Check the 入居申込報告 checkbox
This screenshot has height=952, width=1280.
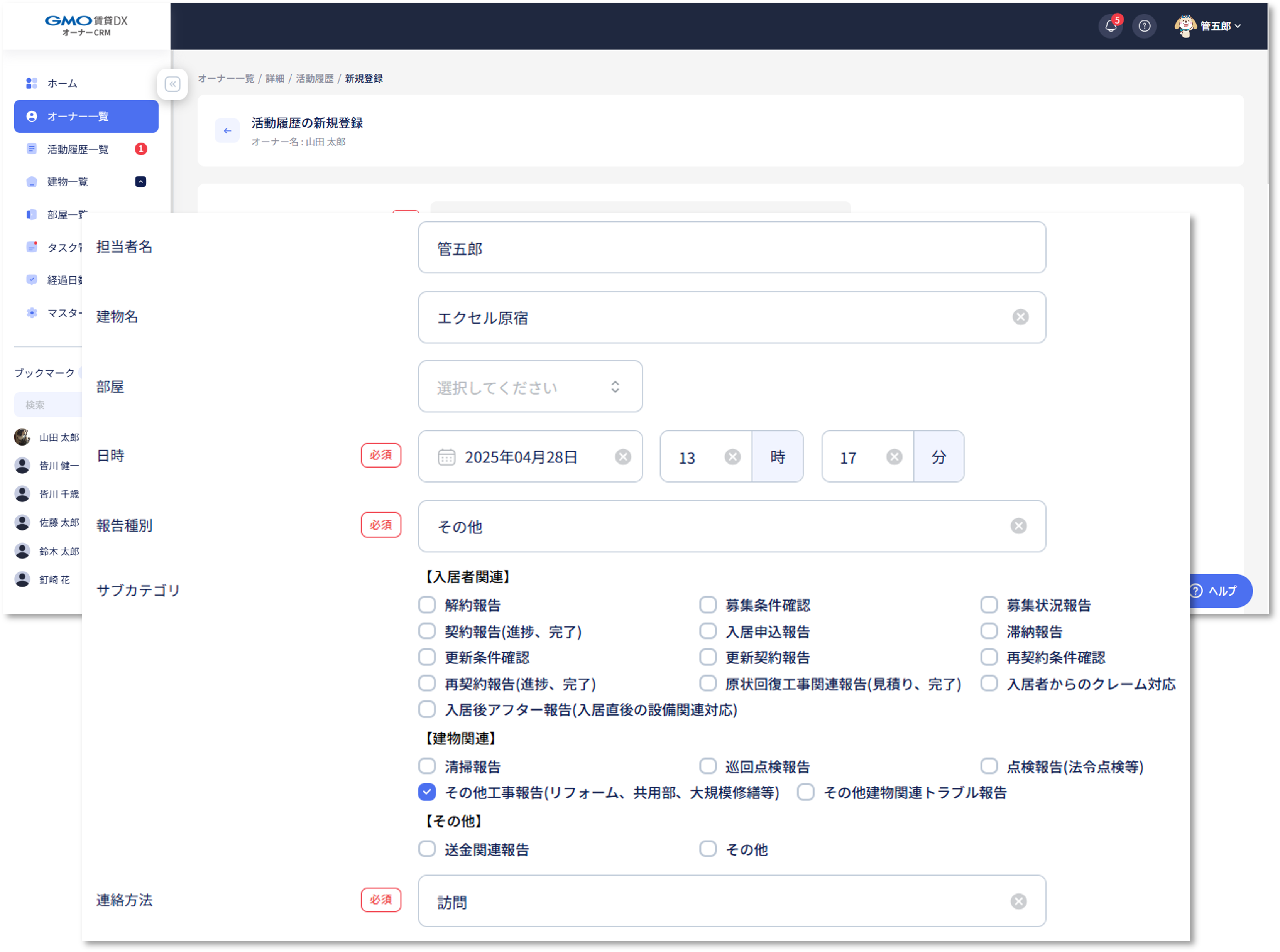[x=708, y=631]
